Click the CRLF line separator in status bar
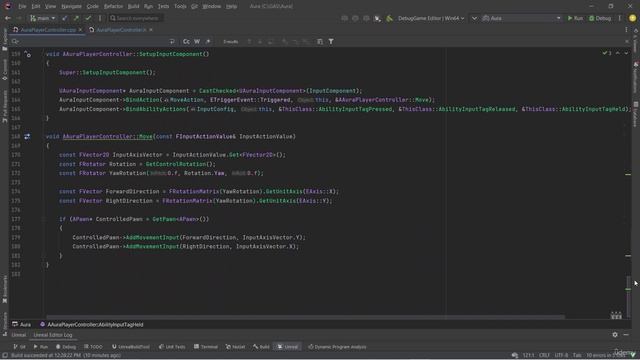Screen dimensions: 640x360 click(x=544, y=356)
